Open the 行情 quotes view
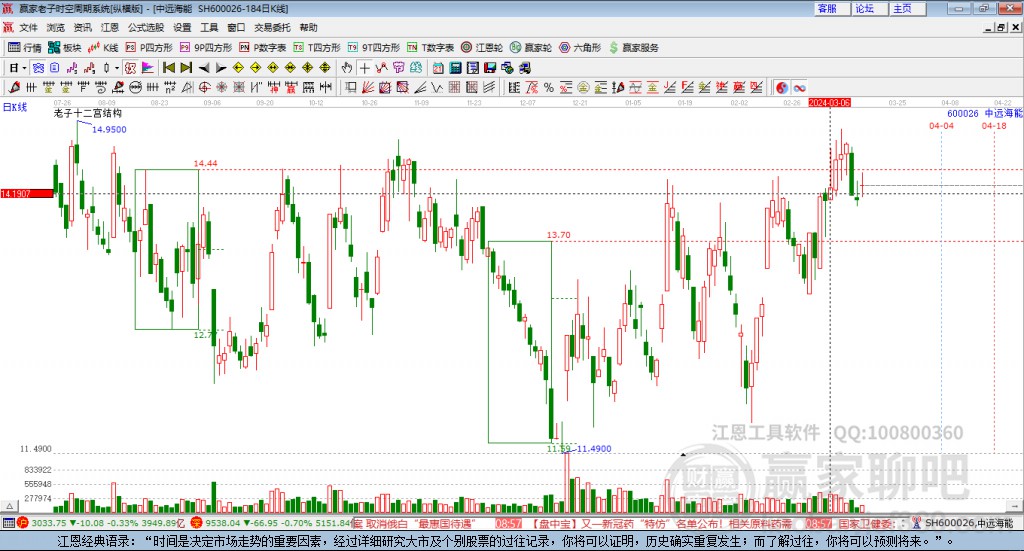The image size is (1024, 551). [x=24, y=48]
